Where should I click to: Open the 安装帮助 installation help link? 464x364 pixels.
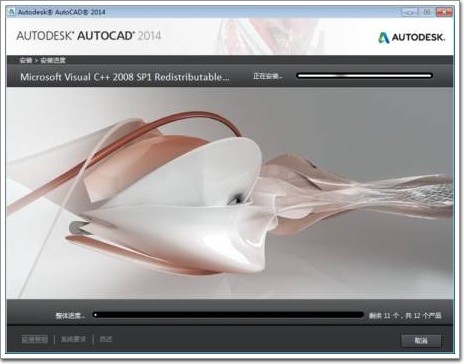pos(35,339)
